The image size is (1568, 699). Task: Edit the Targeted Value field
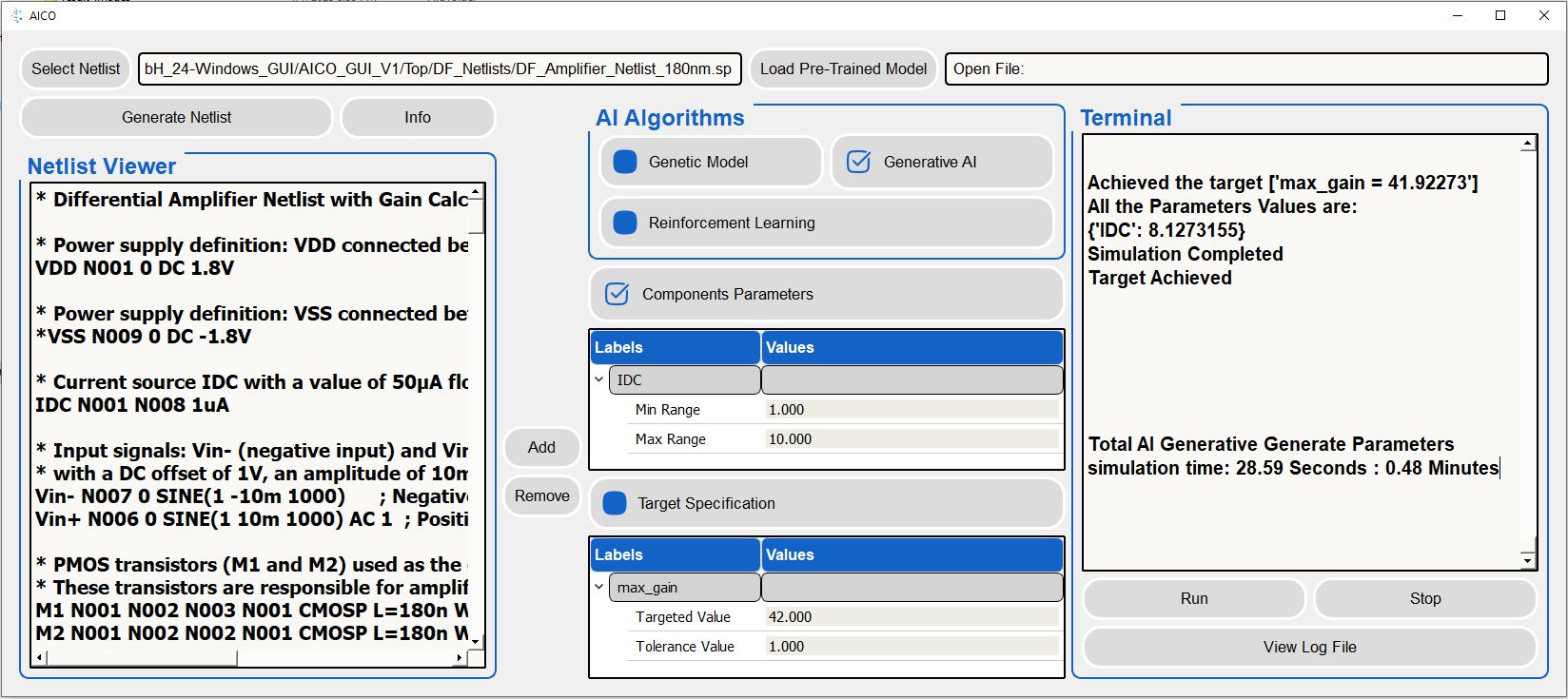911,616
